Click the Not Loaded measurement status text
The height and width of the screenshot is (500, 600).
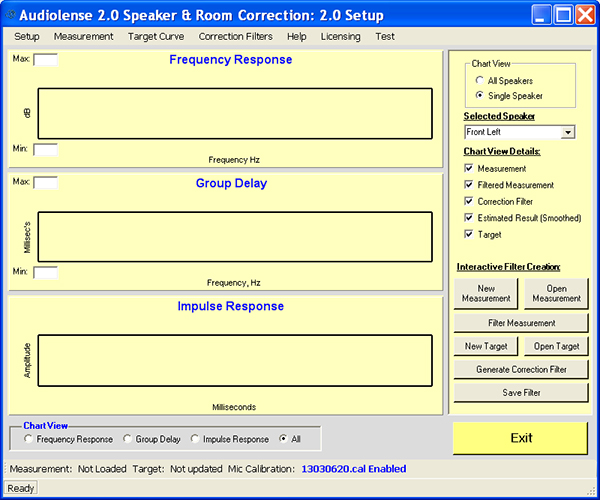(x=102, y=469)
